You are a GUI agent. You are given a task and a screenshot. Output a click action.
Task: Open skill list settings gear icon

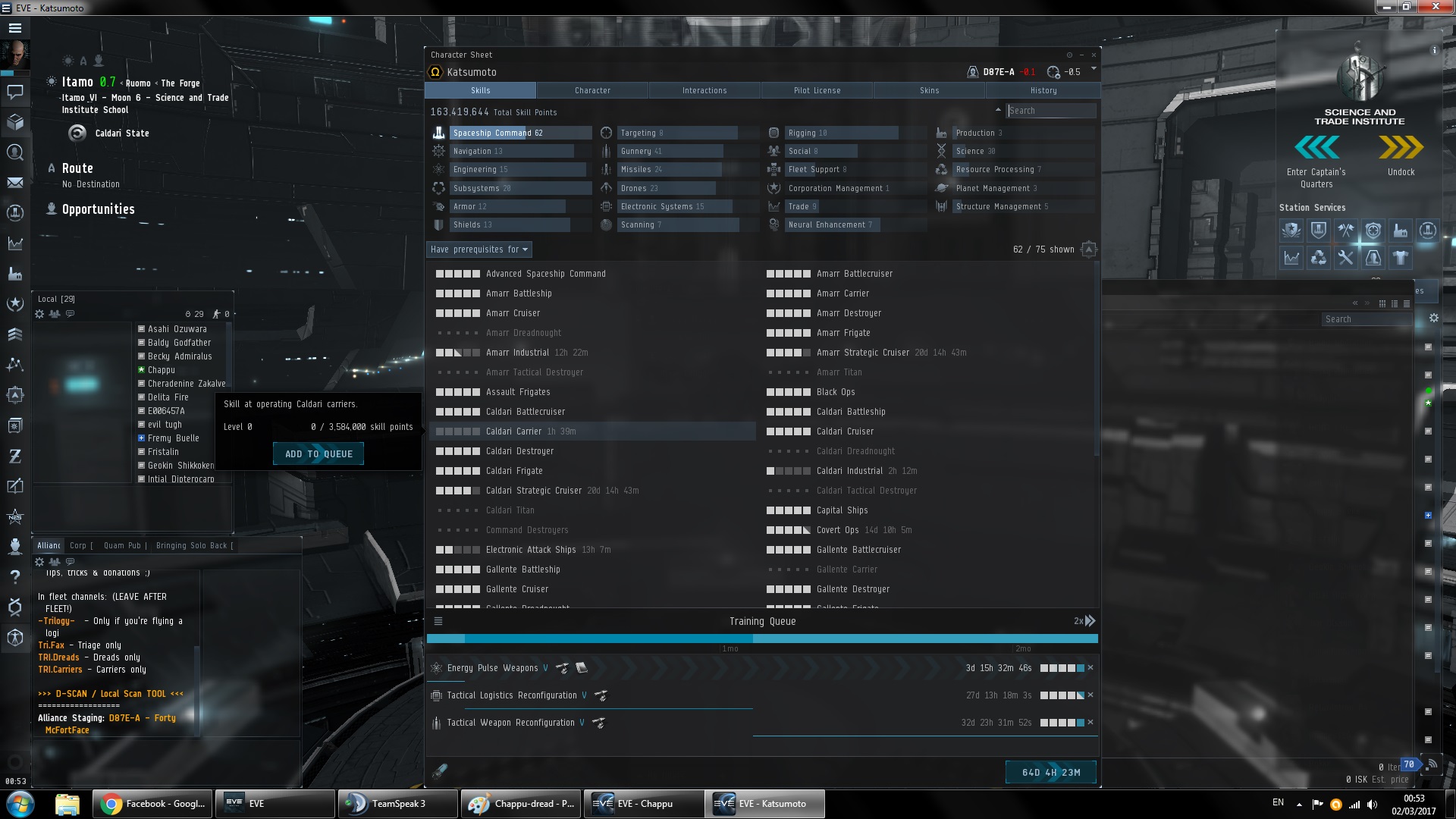(x=1088, y=249)
